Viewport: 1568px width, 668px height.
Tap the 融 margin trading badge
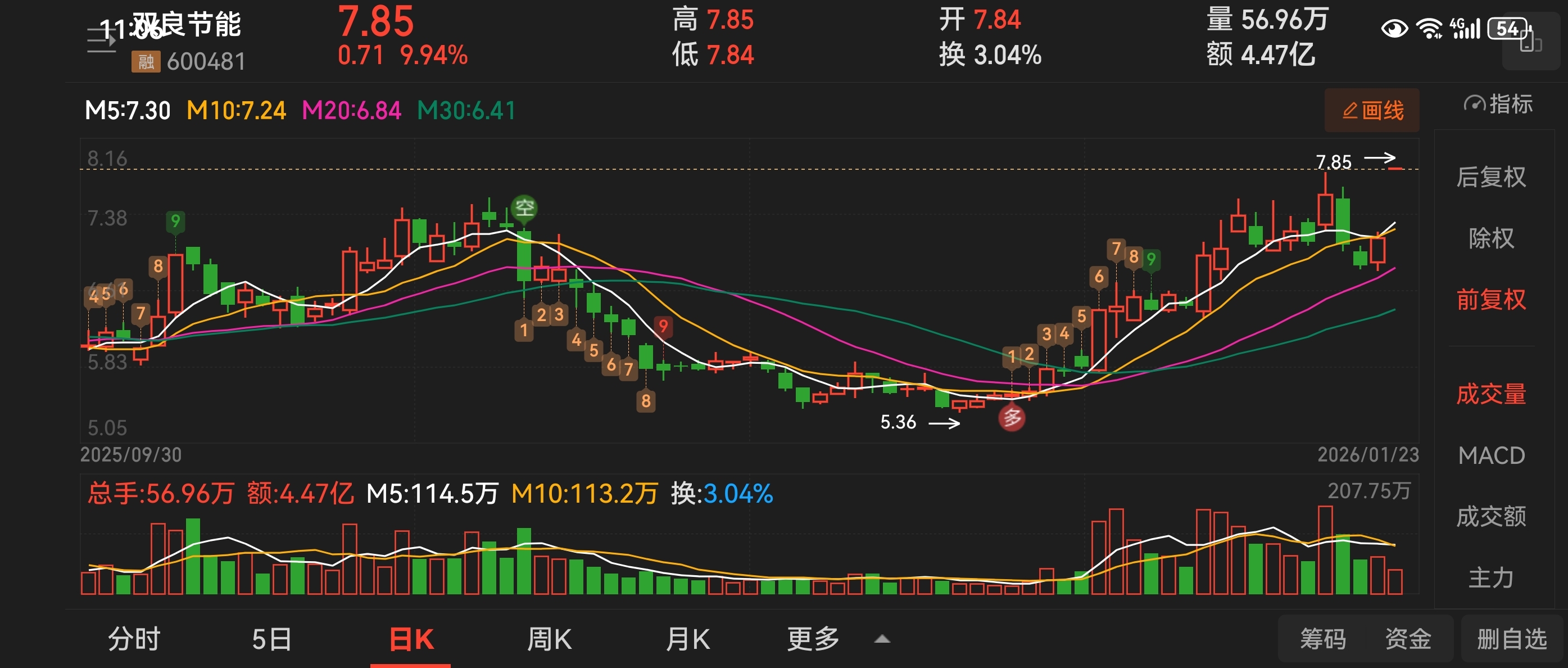coord(146,61)
